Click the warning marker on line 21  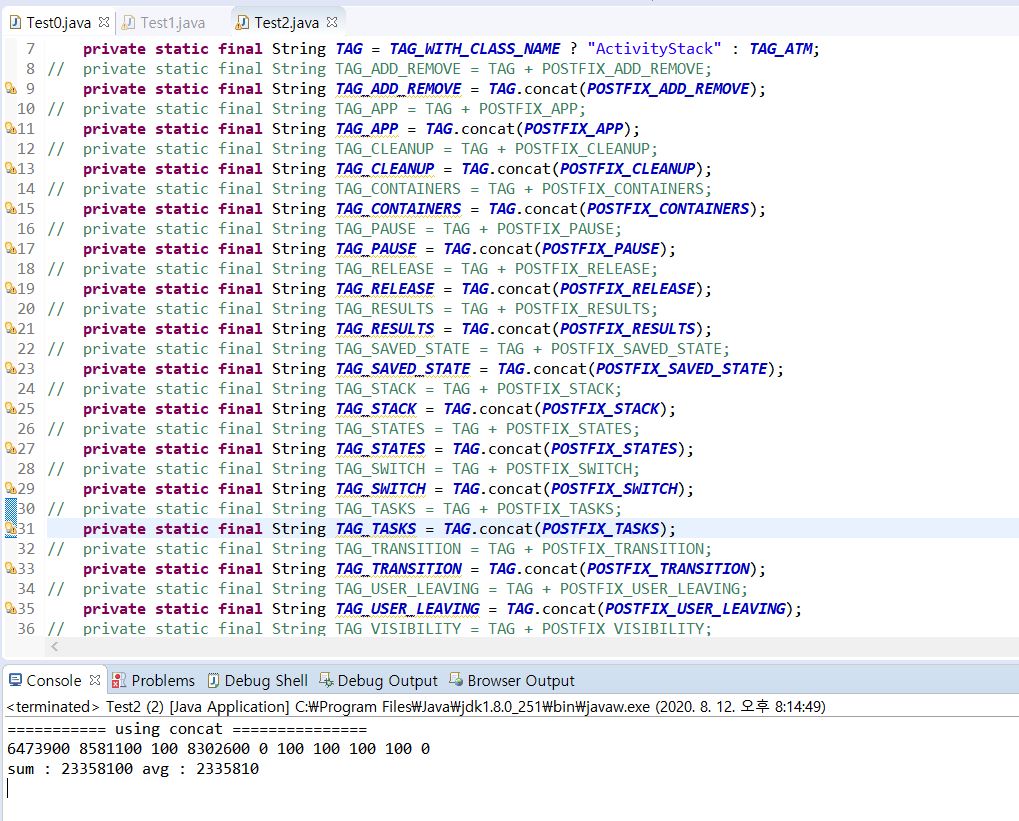[10, 328]
